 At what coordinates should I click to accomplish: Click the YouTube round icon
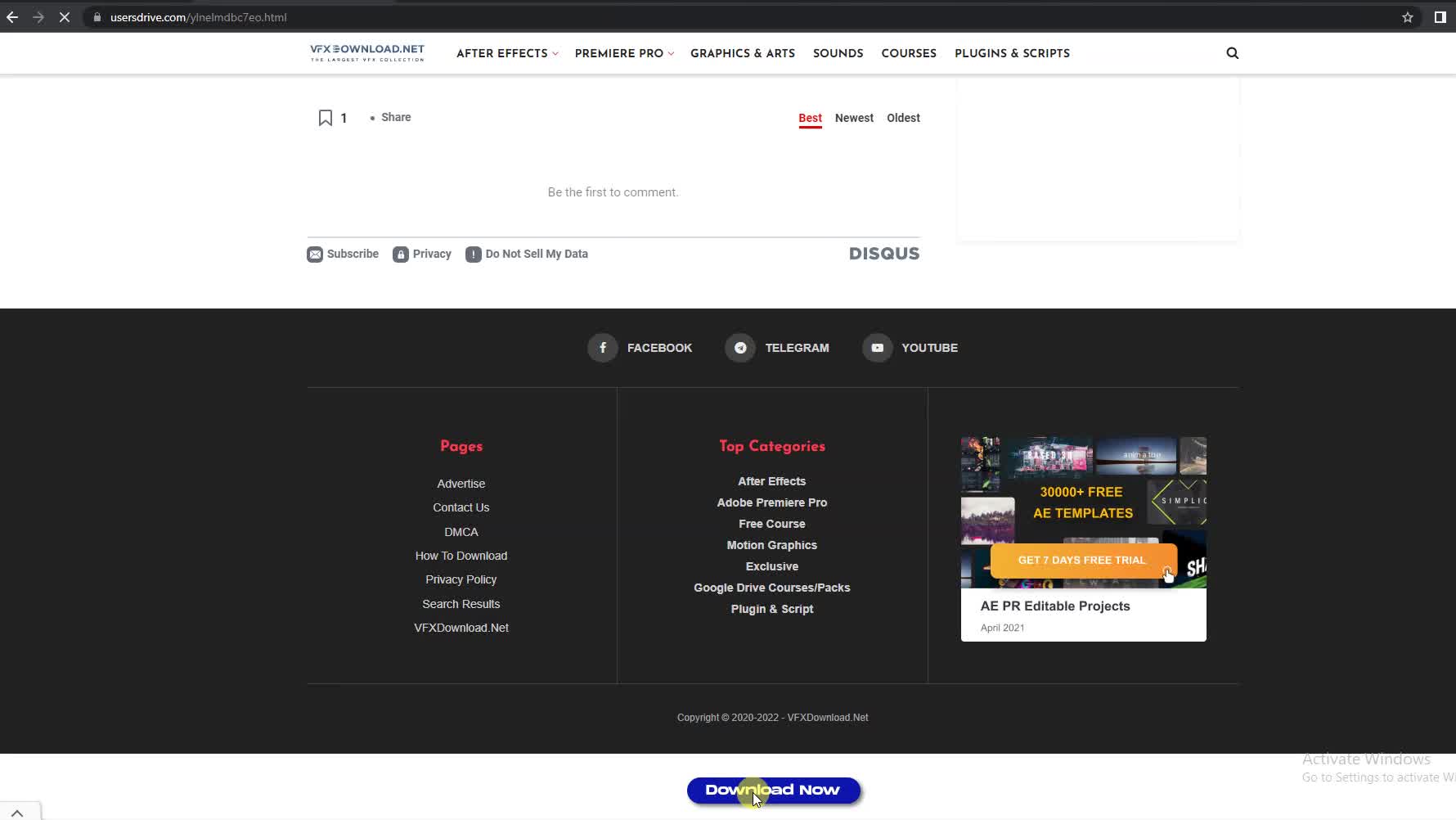click(x=878, y=348)
